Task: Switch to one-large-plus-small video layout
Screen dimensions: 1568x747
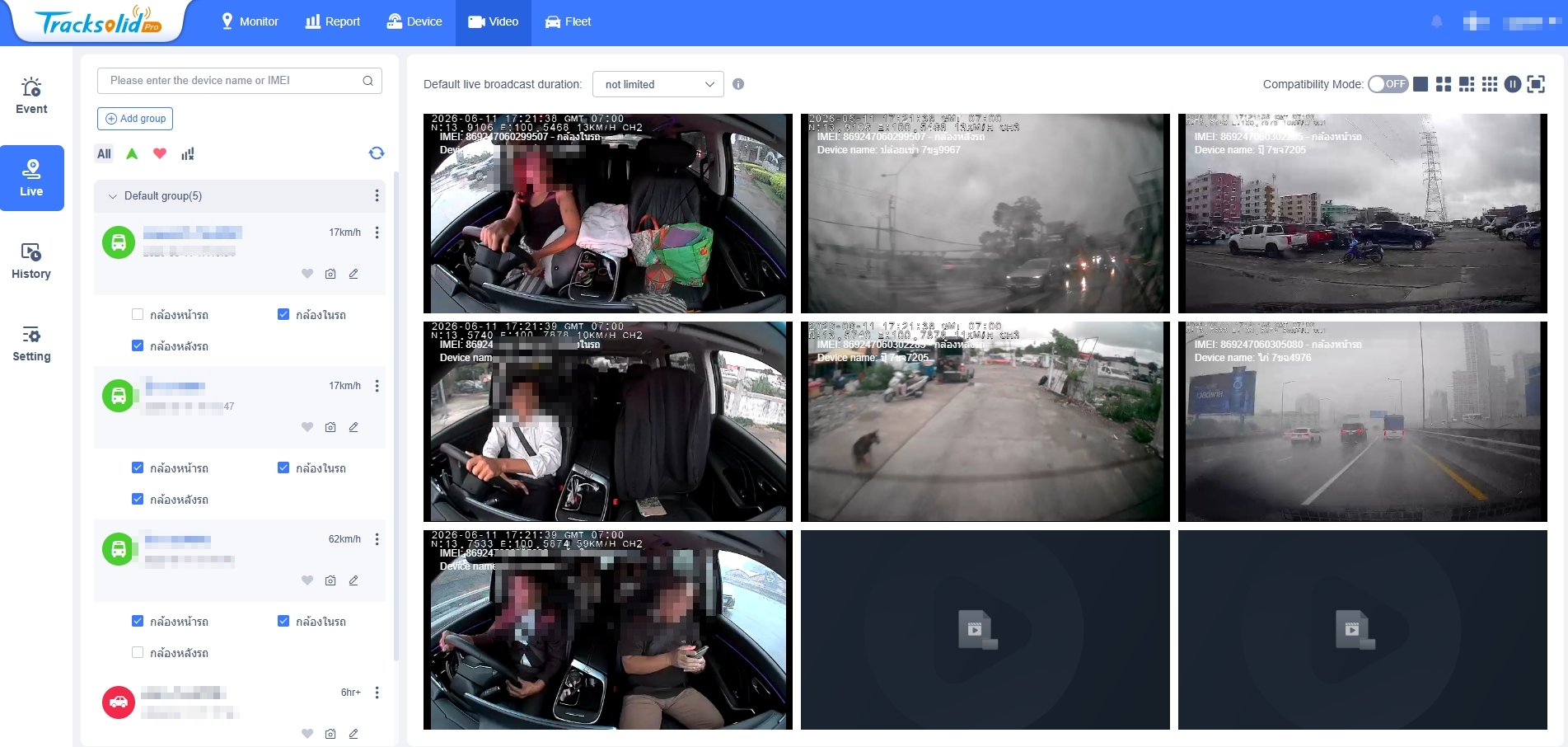Action: (1467, 84)
